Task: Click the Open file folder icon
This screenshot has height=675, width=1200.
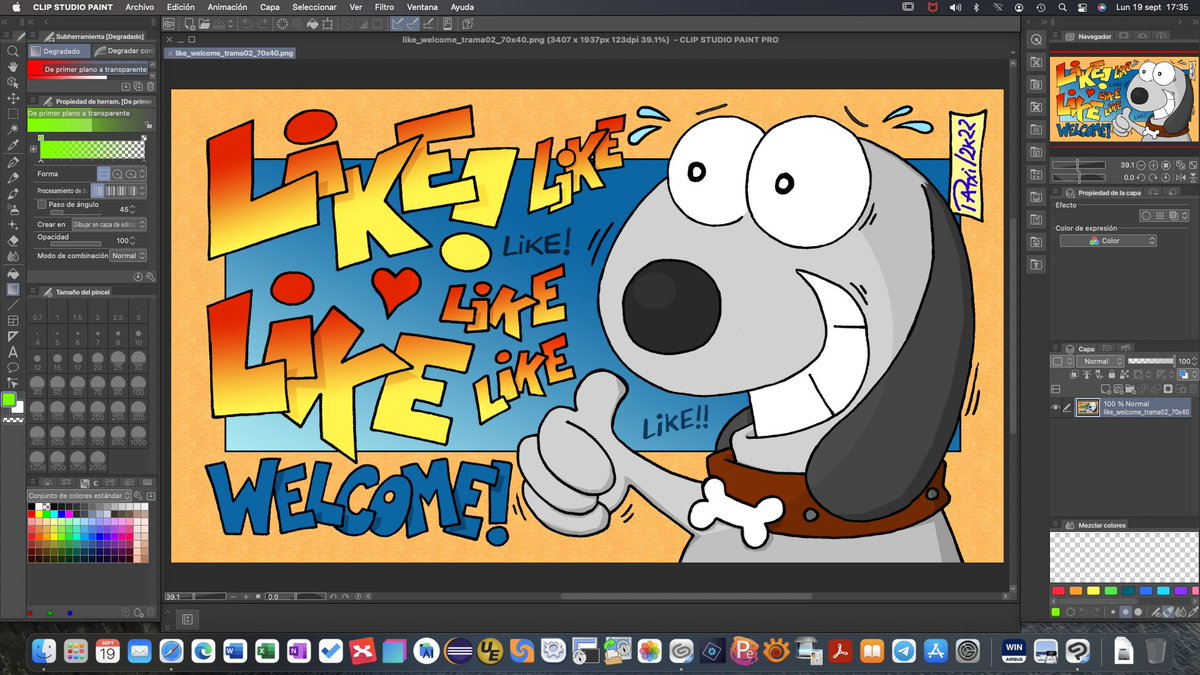Action: click(204, 23)
